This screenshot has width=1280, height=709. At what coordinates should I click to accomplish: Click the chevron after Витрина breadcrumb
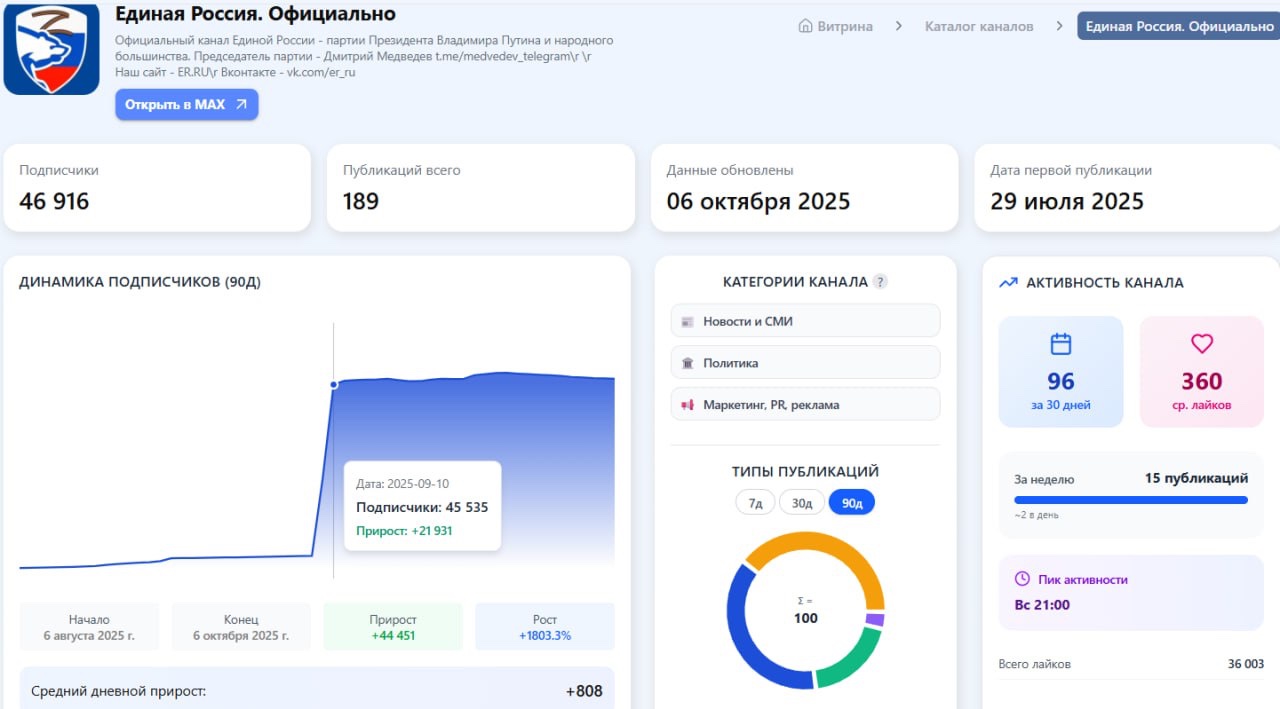click(x=899, y=26)
